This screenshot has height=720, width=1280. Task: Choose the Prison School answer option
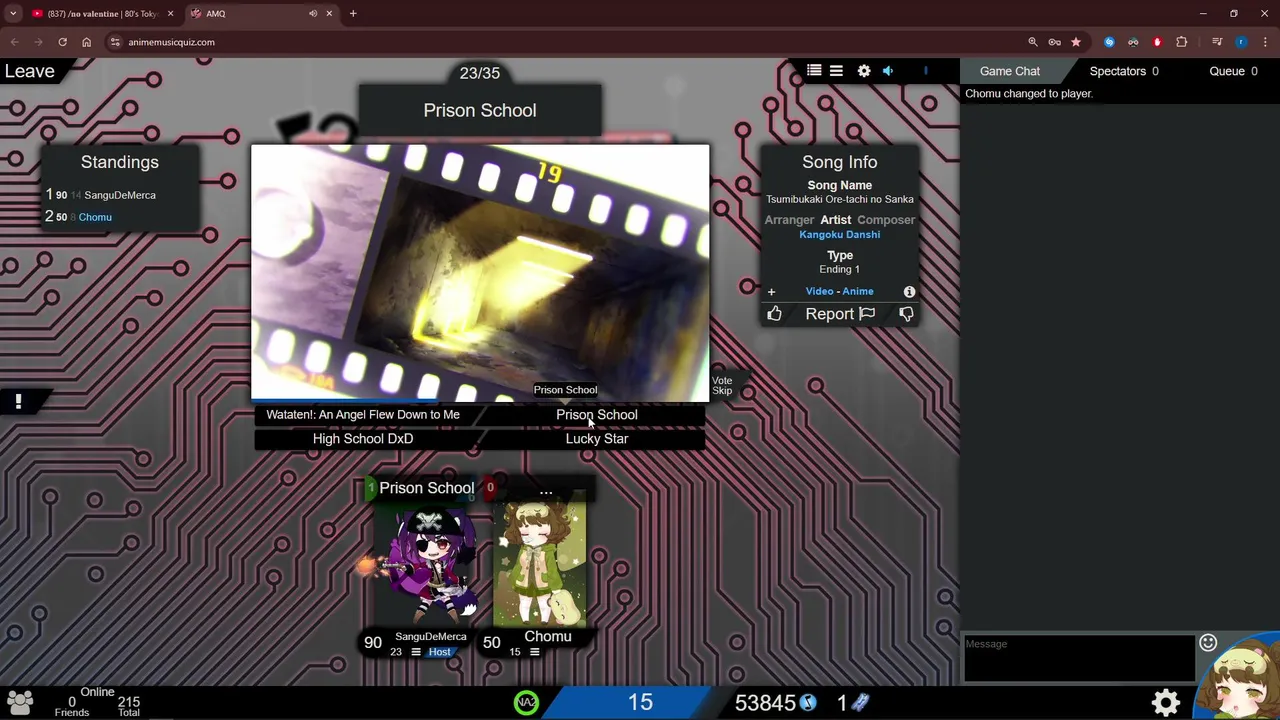pos(597,414)
